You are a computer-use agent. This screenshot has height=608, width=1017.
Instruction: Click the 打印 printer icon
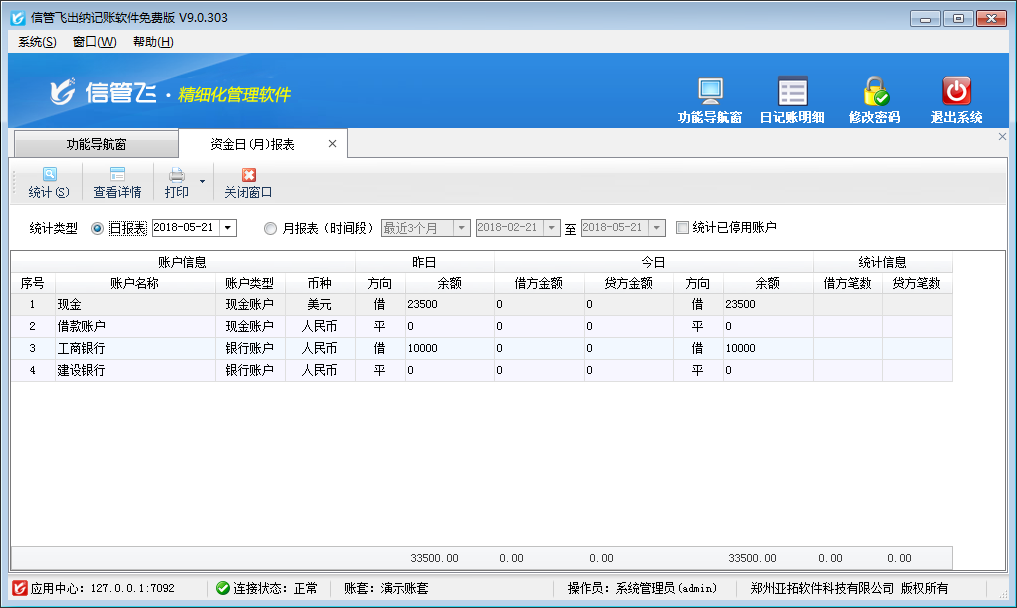click(177, 176)
